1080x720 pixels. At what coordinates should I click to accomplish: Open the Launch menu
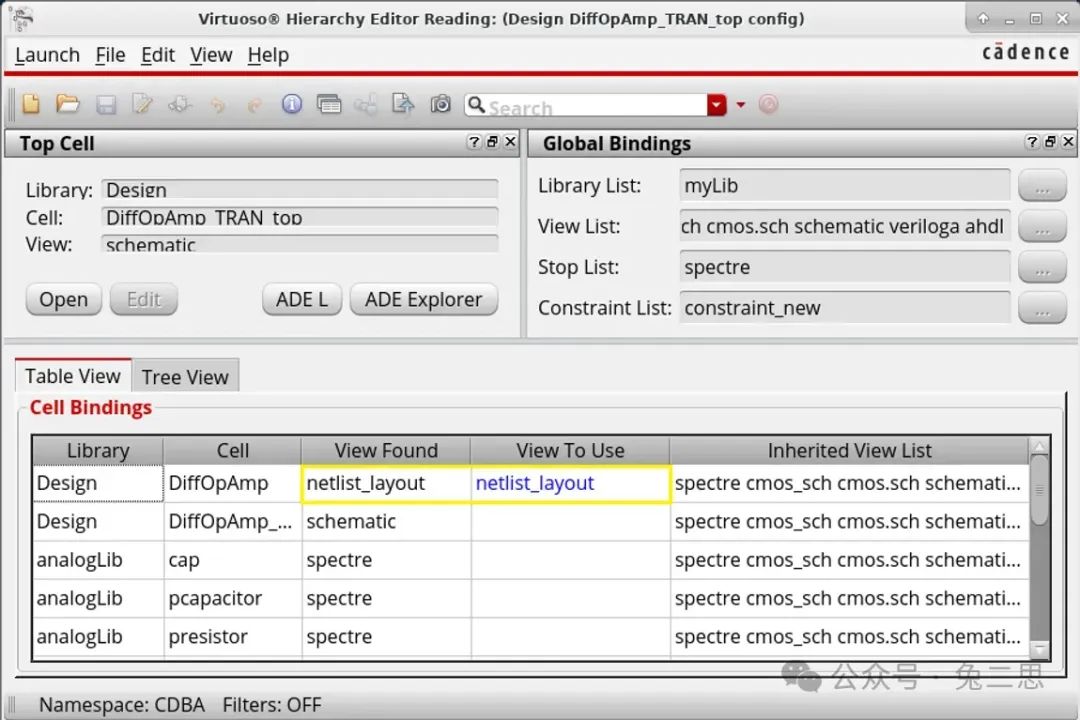47,55
